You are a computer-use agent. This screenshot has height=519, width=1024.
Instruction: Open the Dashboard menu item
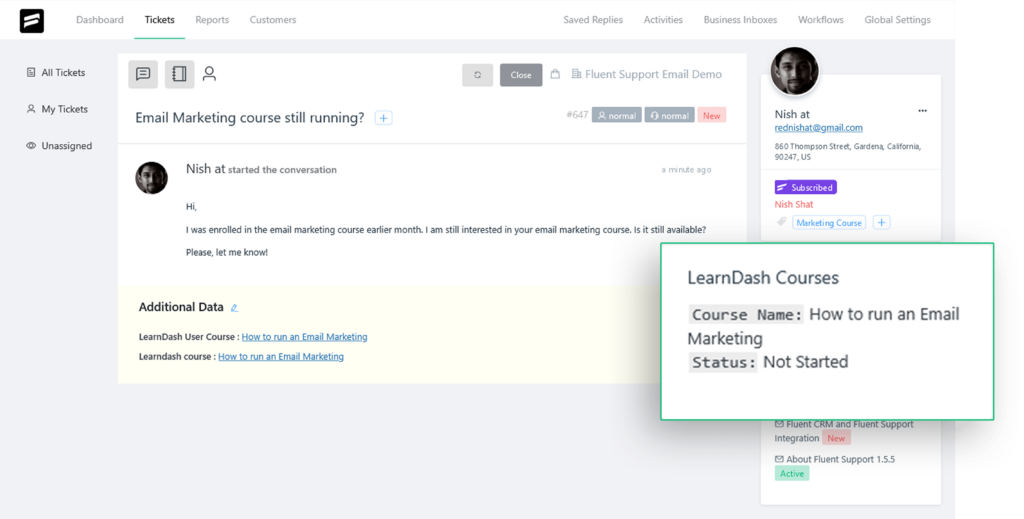point(99,20)
